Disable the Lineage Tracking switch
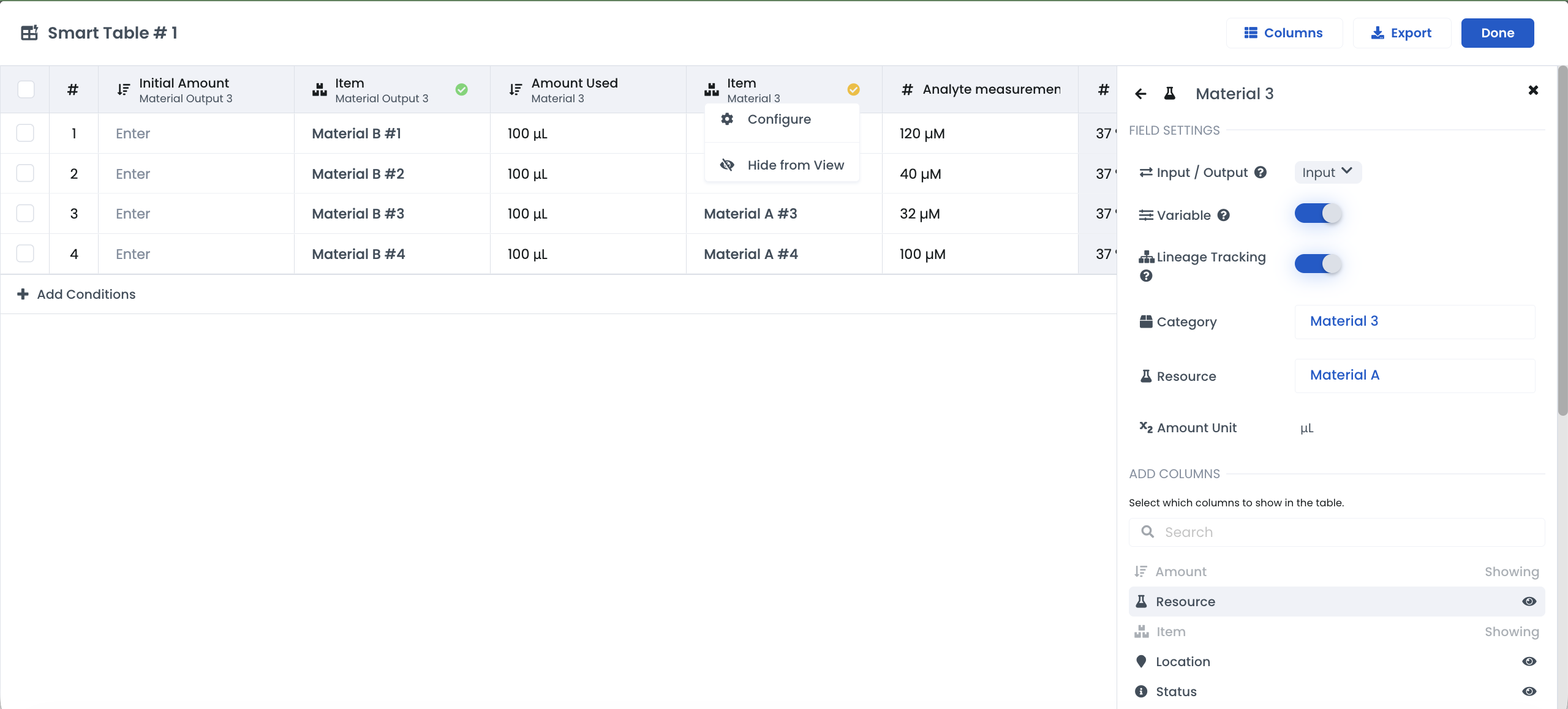The image size is (1568, 709). [x=1317, y=264]
